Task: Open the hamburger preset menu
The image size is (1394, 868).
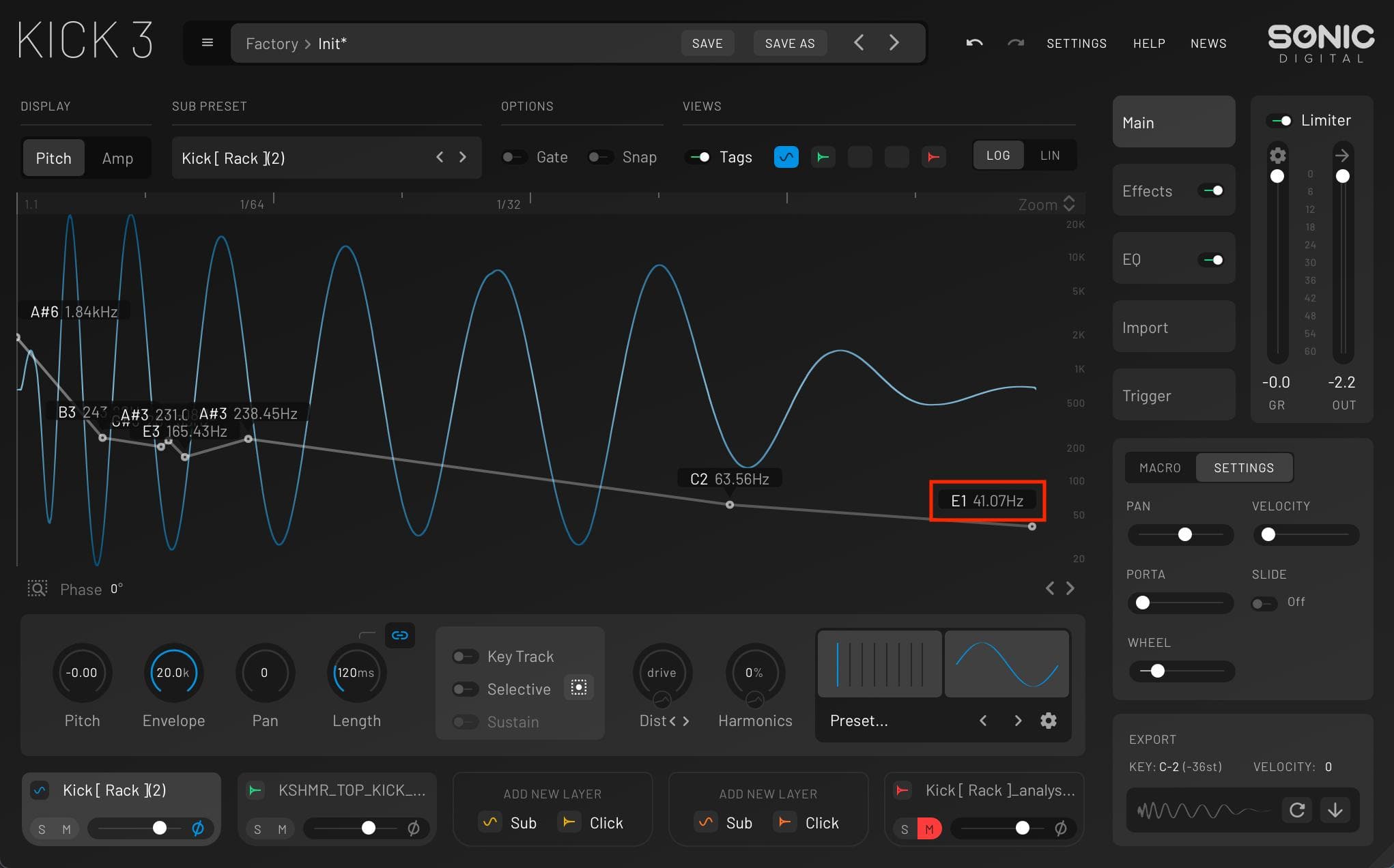Action: 208,43
